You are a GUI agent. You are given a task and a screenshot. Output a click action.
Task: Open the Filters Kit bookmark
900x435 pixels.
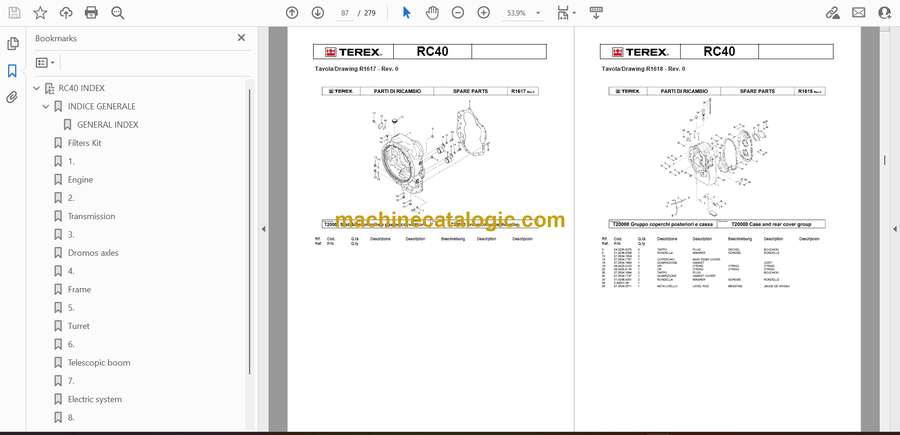point(84,143)
